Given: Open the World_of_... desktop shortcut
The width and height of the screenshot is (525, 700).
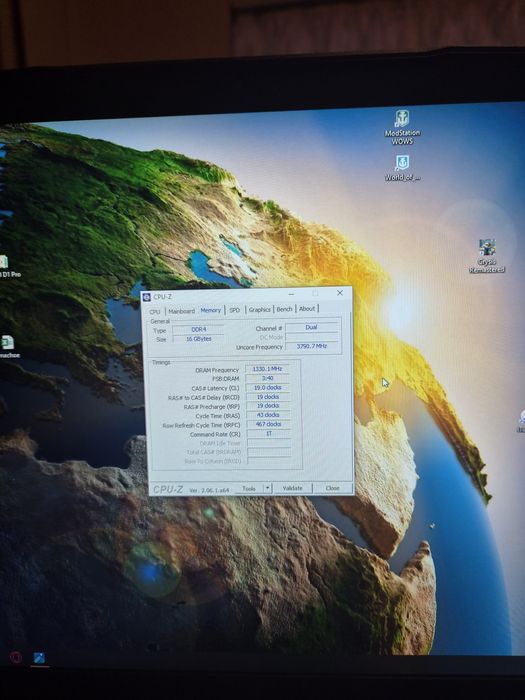Looking at the screenshot, I should [402, 168].
